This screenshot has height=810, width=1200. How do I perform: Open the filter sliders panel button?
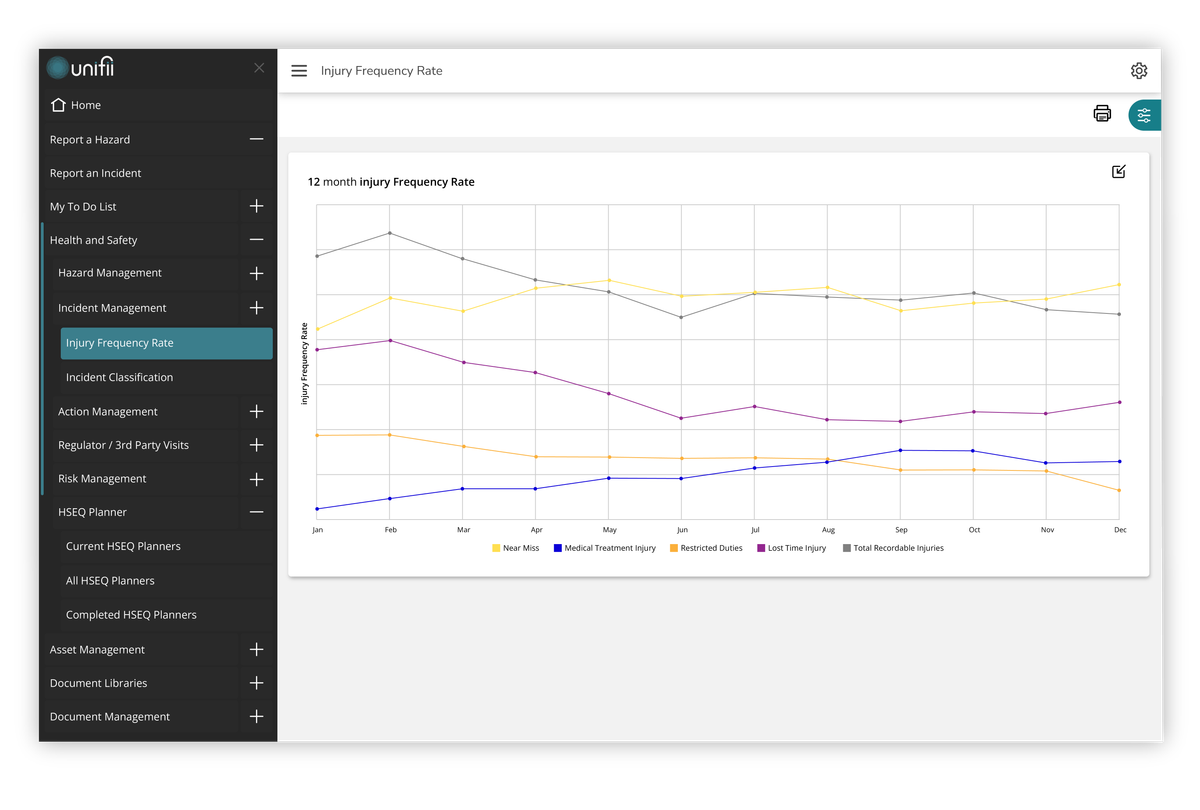(x=1144, y=116)
